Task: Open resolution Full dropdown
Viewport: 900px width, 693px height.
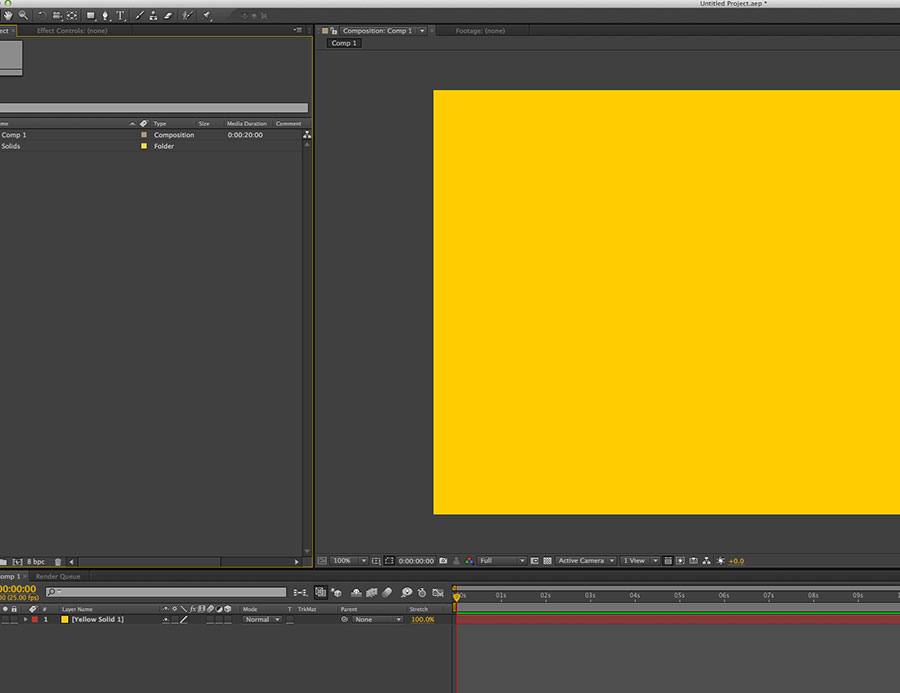Action: click(x=502, y=561)
